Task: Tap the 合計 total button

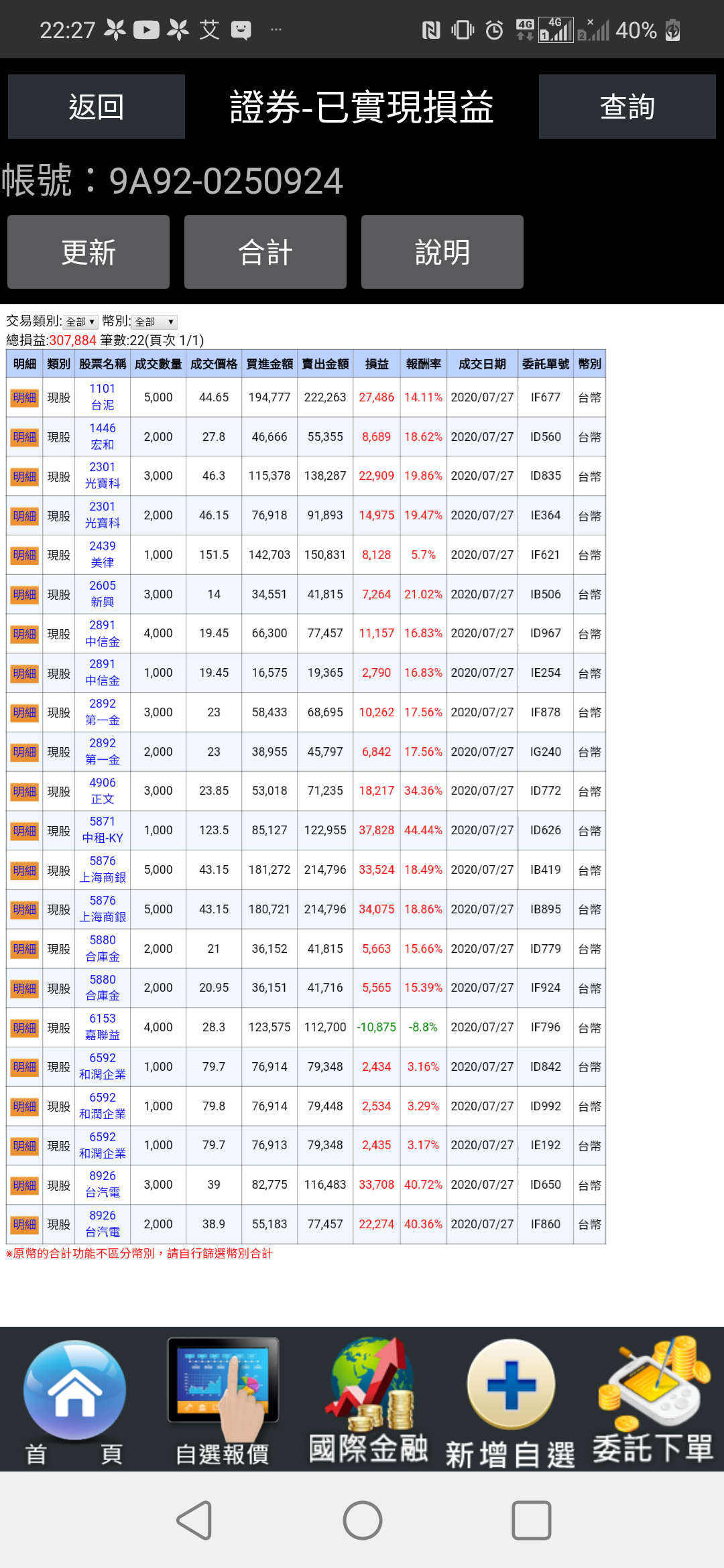Action: coord(265,252)
